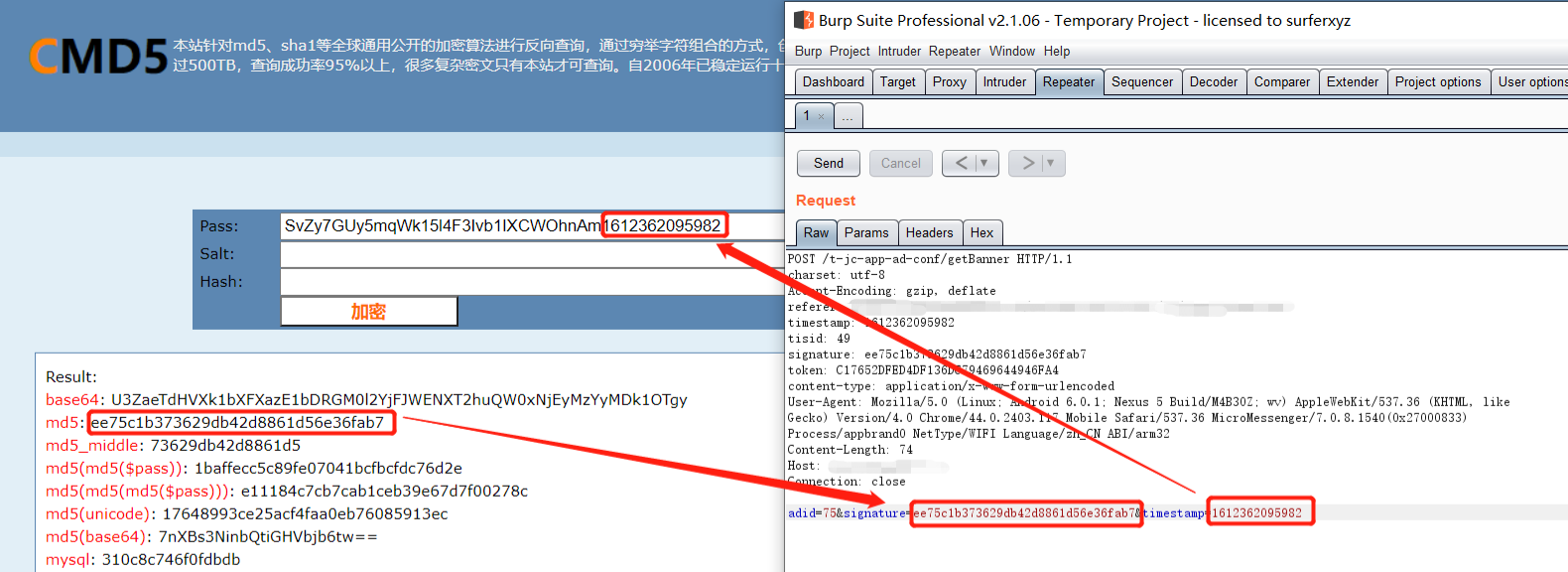Show the Headers request view
The image size is (1568, 572).
coord(929,232)
